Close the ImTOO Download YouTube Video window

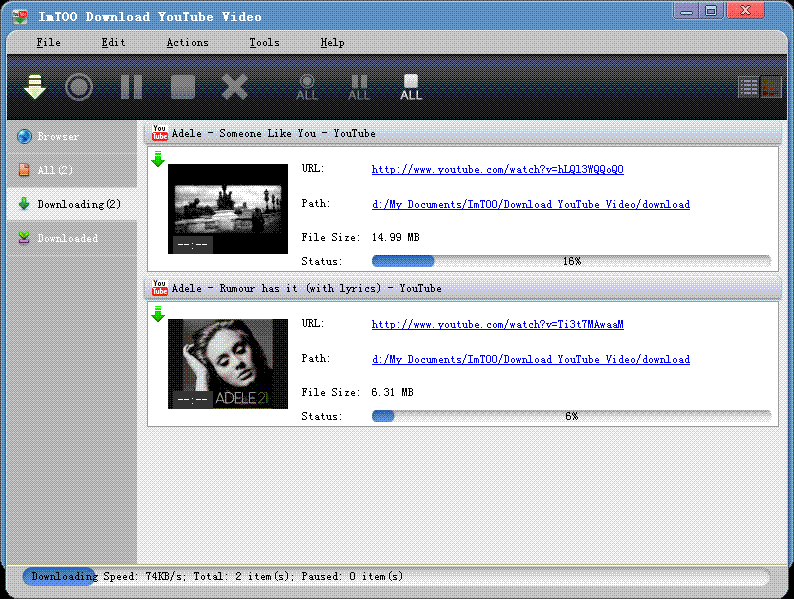point(745,11)
